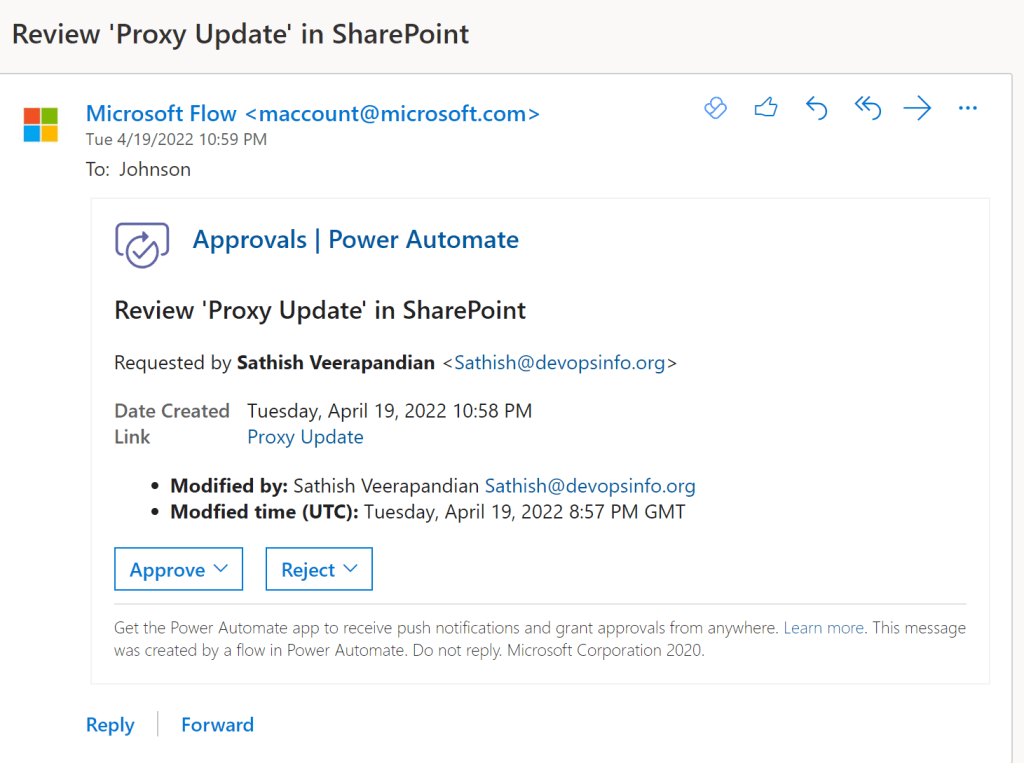Open the Learn more link
The image size is (1024, 763).
point(823,628)
